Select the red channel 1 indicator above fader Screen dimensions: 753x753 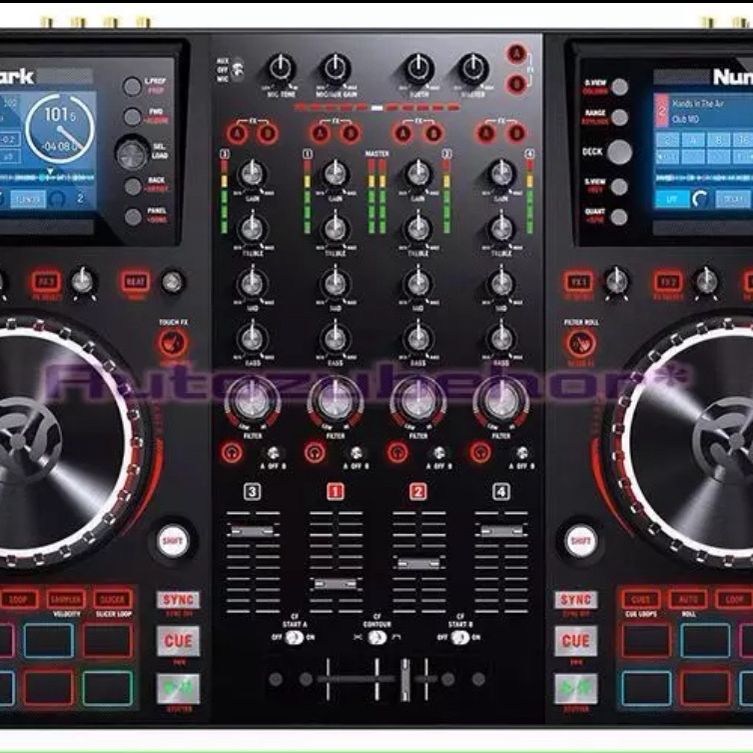pyautogui.click(x=335, y=492)
